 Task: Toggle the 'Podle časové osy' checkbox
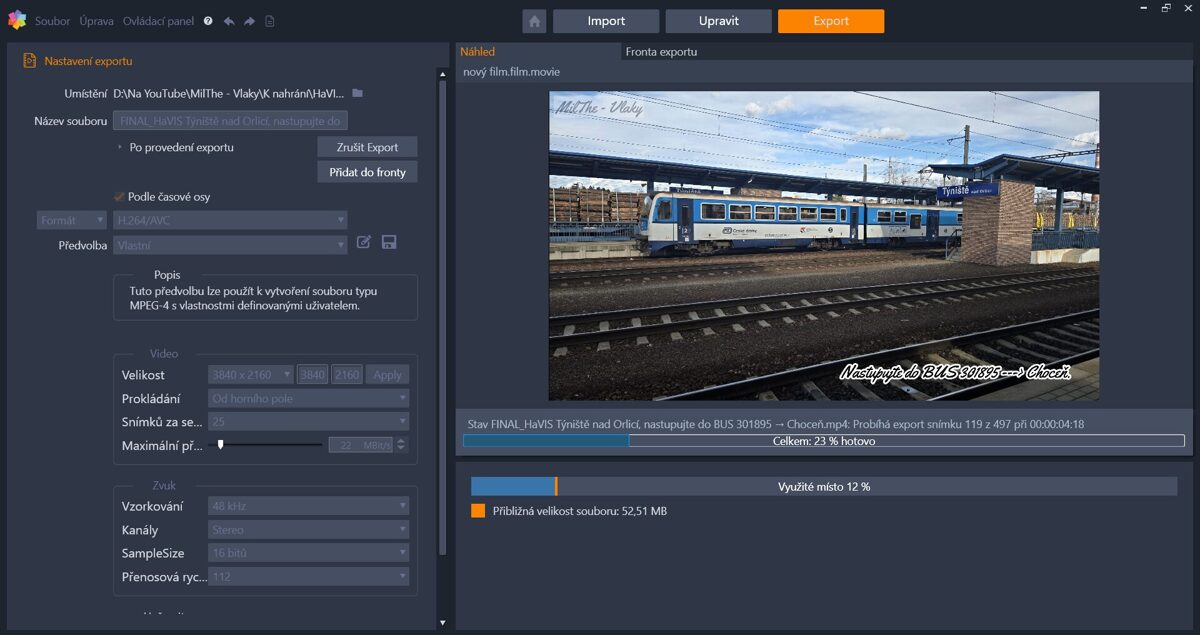coord(117,197)
